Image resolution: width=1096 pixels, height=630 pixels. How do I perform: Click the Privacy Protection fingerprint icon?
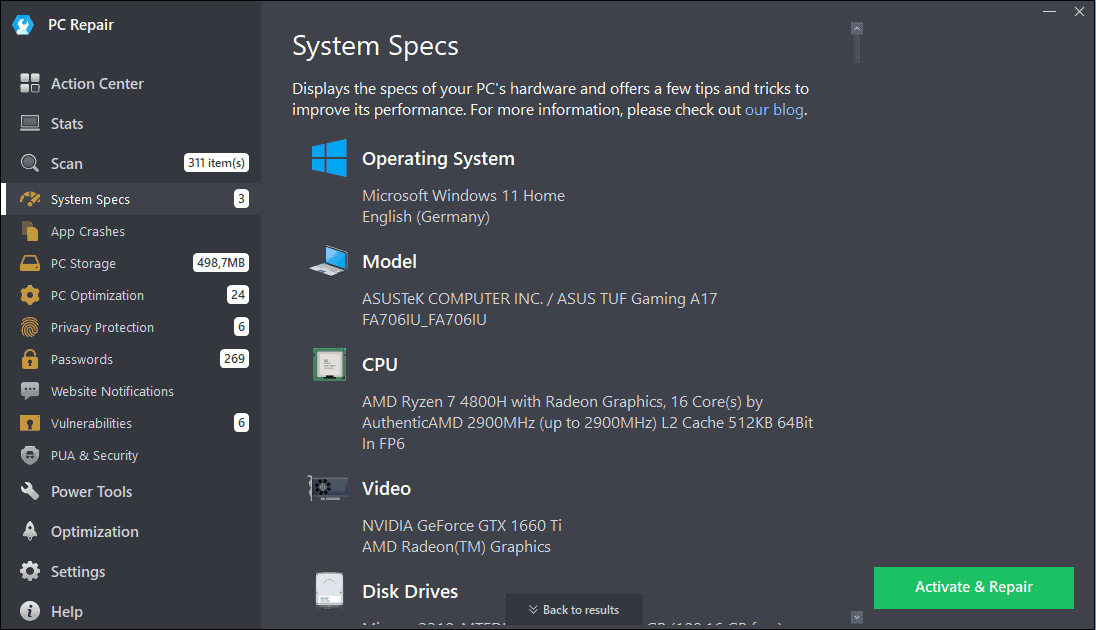30,327
